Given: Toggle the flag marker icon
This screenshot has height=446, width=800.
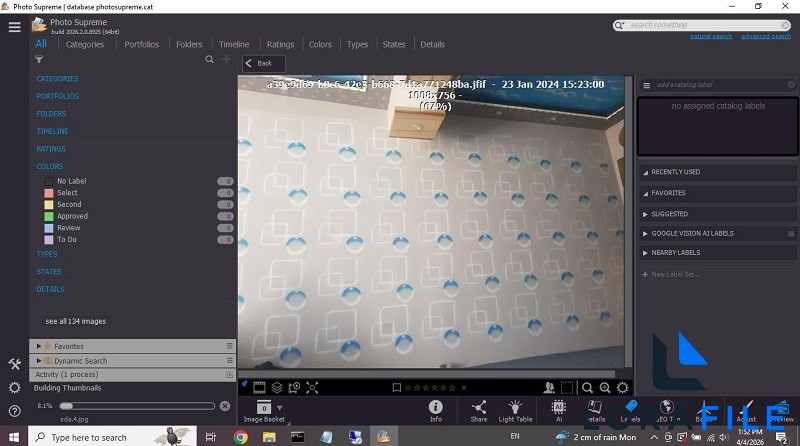Looking at the screenshot, I should [x=396, y=388].
